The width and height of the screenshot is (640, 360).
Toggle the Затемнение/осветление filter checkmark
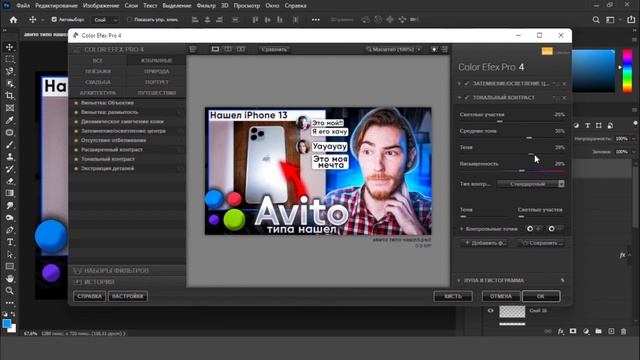click(467, 84)
